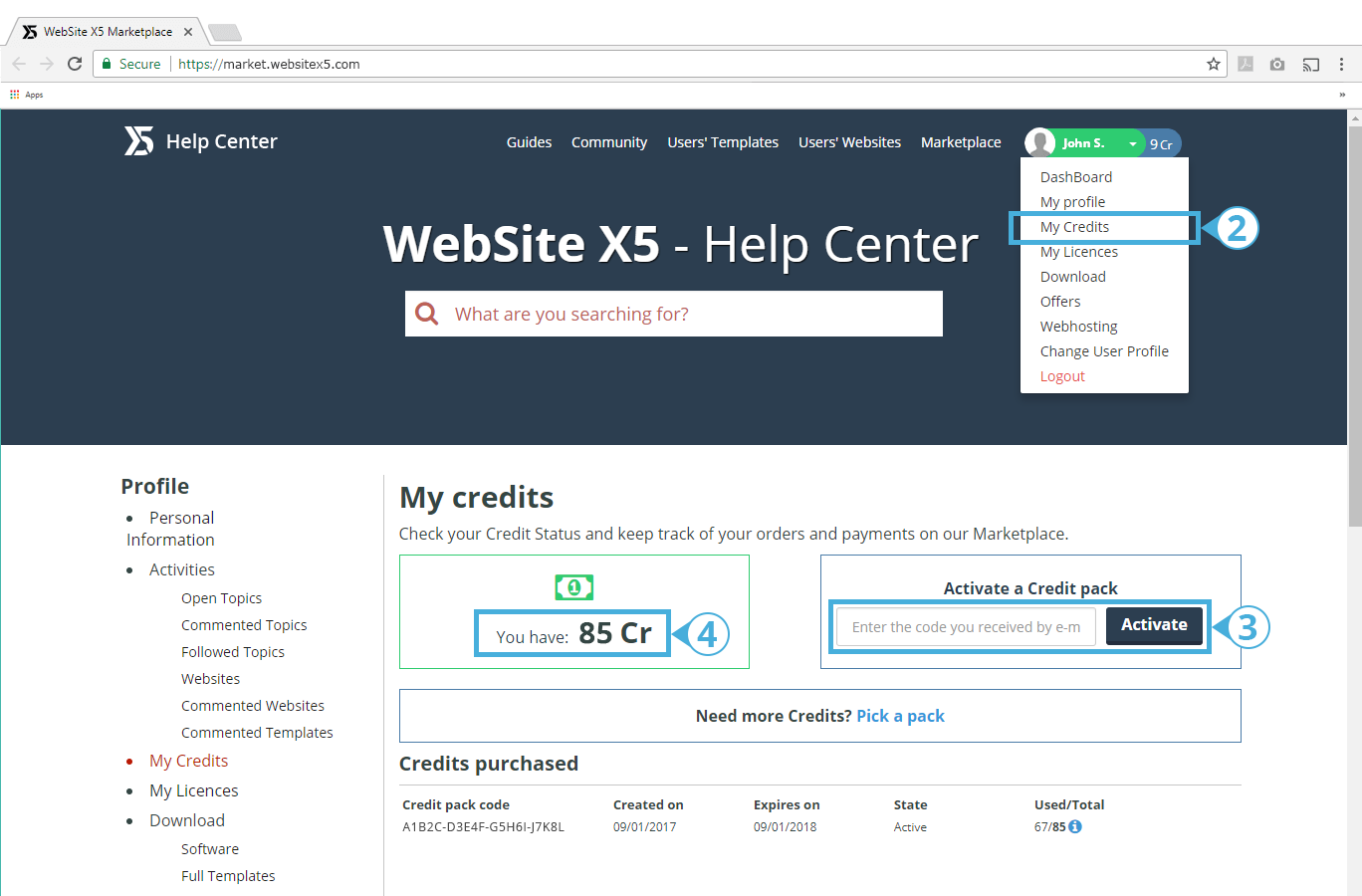Select My profile from the user menu
This screenshot has height=896, width=1362.
1072,202
